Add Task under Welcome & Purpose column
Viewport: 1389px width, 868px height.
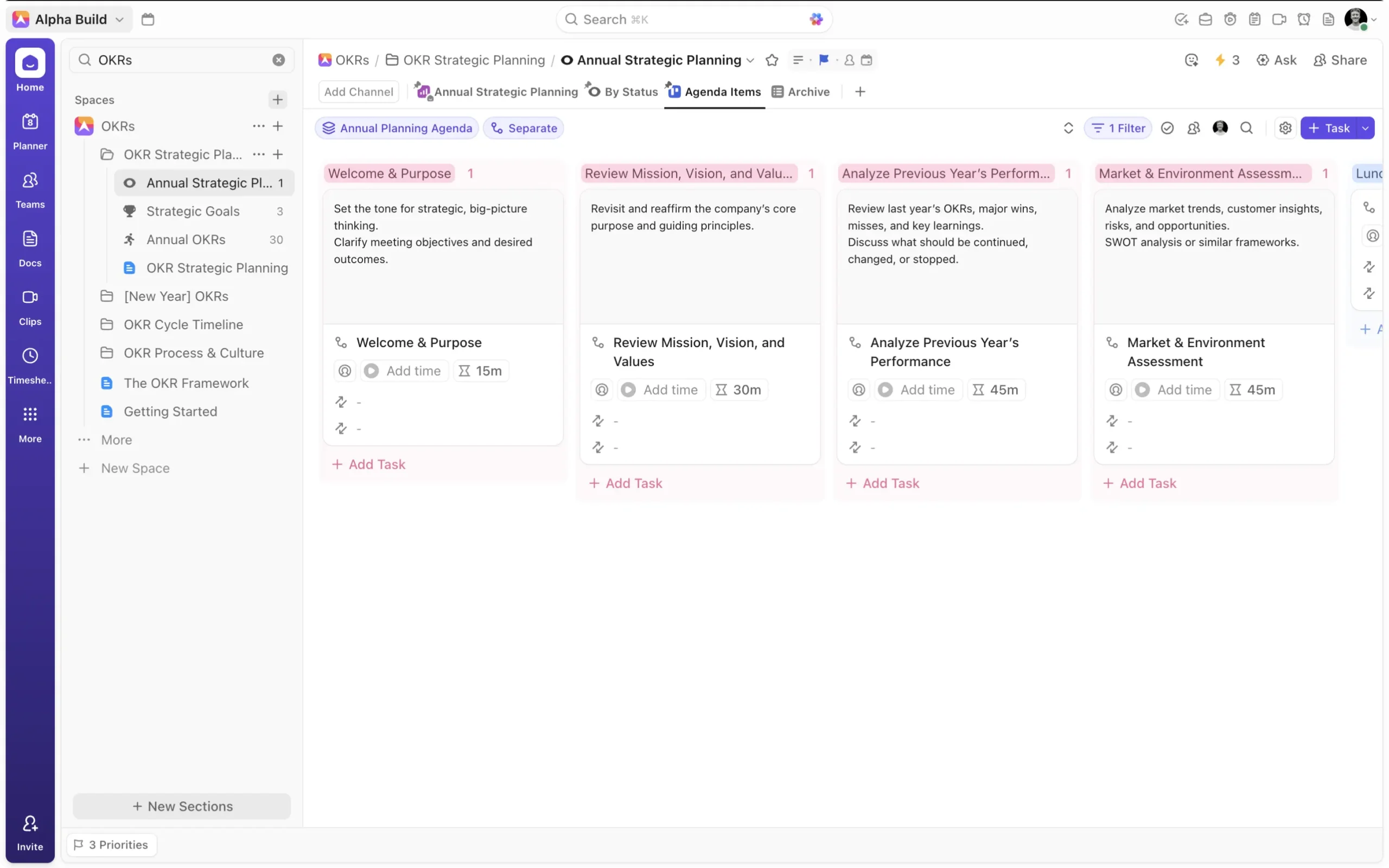[x=369, y=464]
